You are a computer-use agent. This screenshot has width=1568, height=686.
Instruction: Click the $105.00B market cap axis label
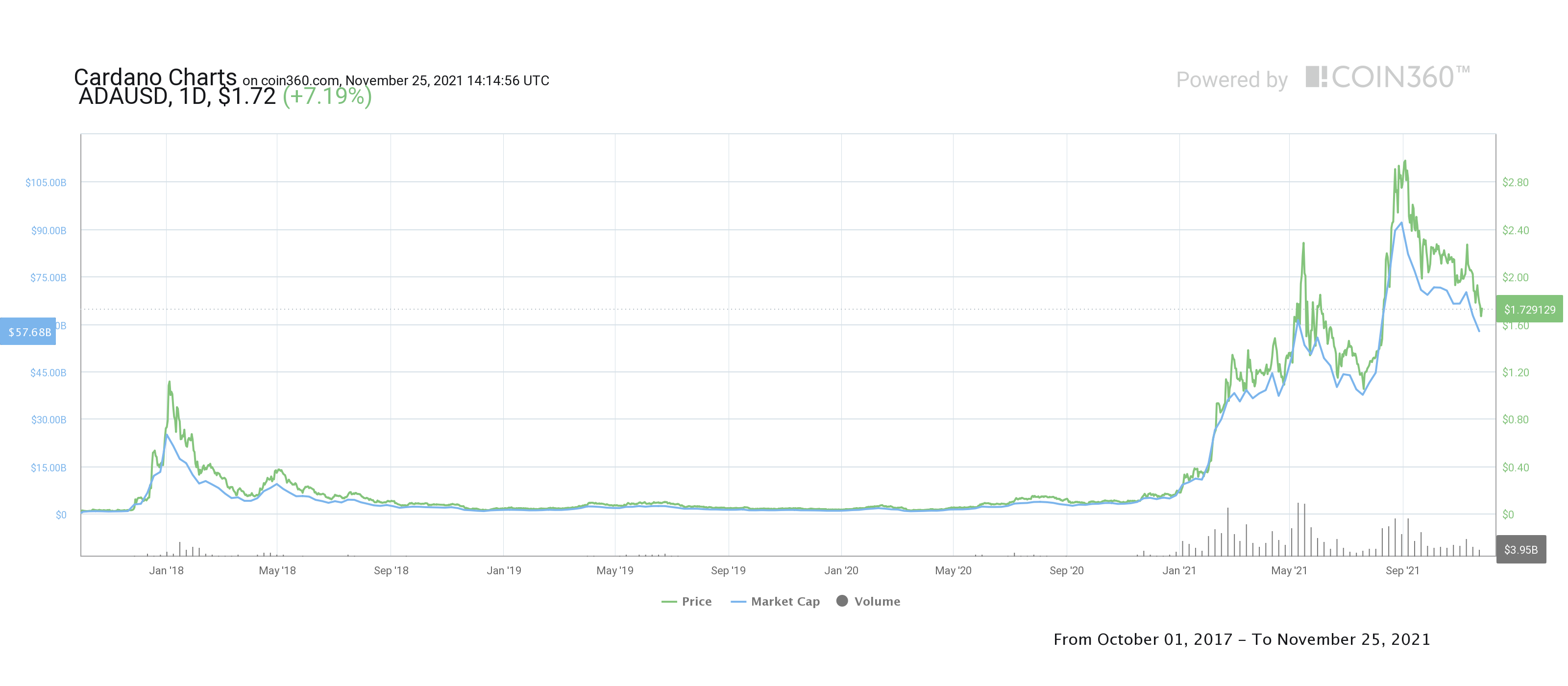point(46,183)
